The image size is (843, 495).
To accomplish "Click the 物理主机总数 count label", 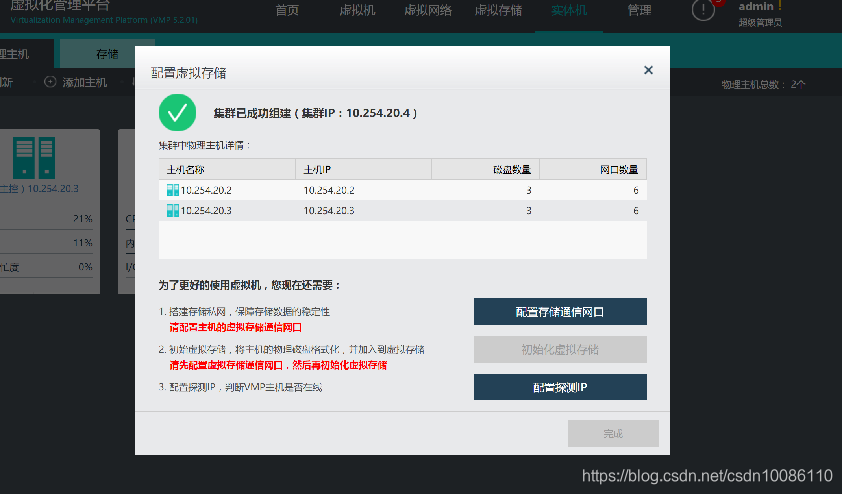I will point(763,84).
